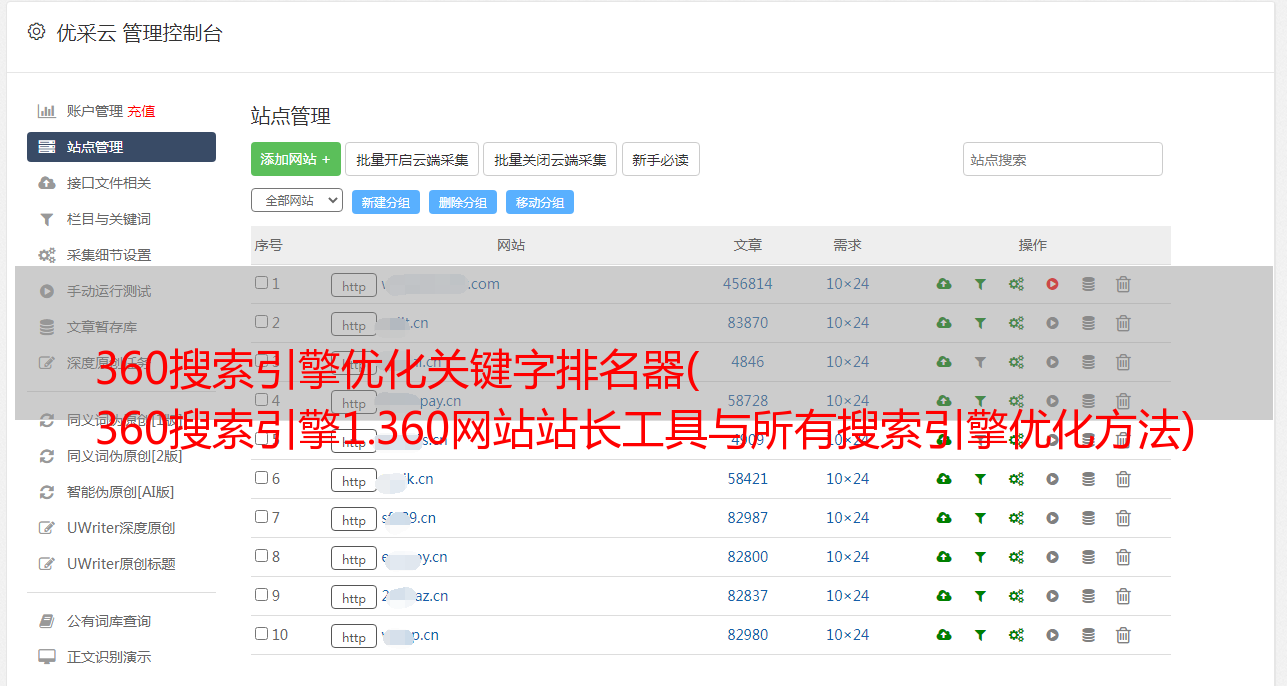Tick the checkbox for row 10
The height and width of the screenshot is (686, 1287).
(261, 634)
